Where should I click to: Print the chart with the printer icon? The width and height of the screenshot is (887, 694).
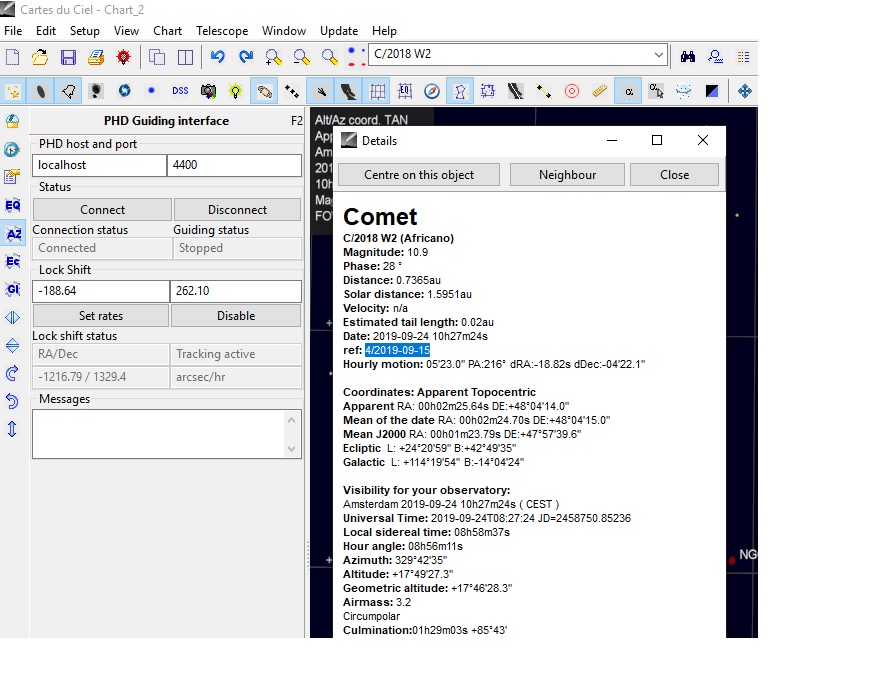(x=96, y=57)
